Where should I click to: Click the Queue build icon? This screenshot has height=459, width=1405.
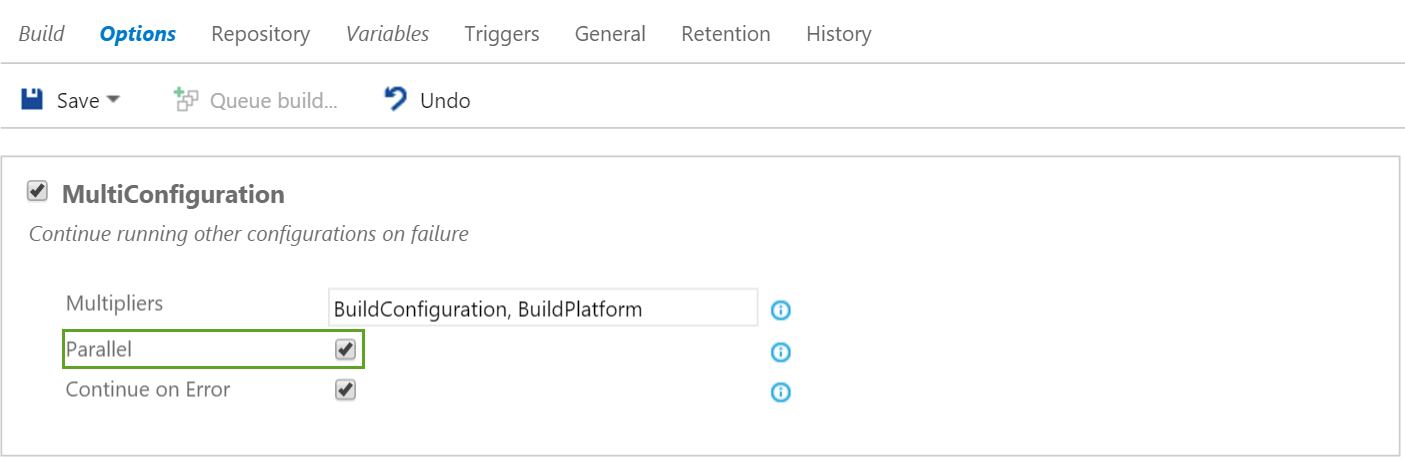pyautogui.click(x=185, y=100)
